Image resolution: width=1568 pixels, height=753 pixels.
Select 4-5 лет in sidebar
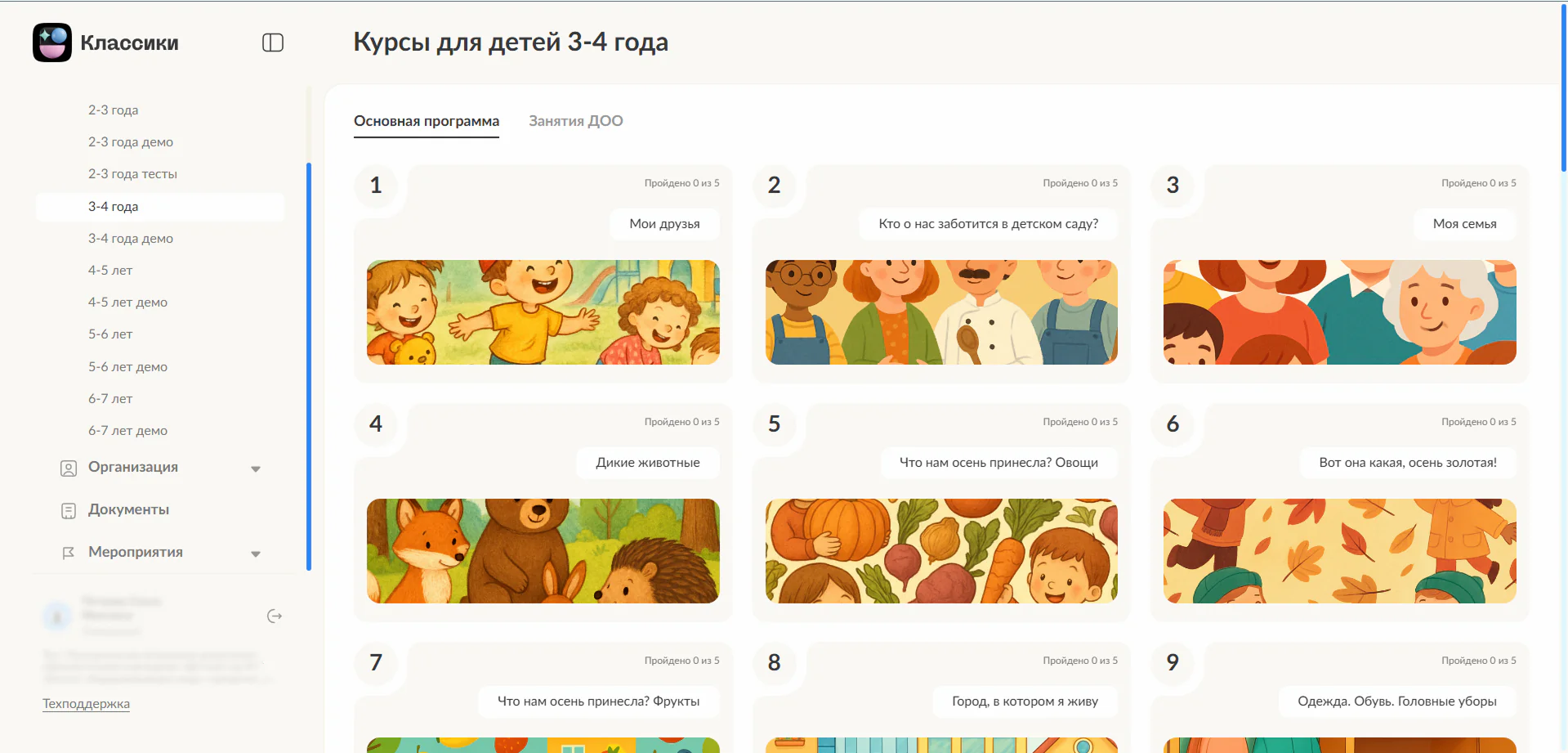pos(110,270)
